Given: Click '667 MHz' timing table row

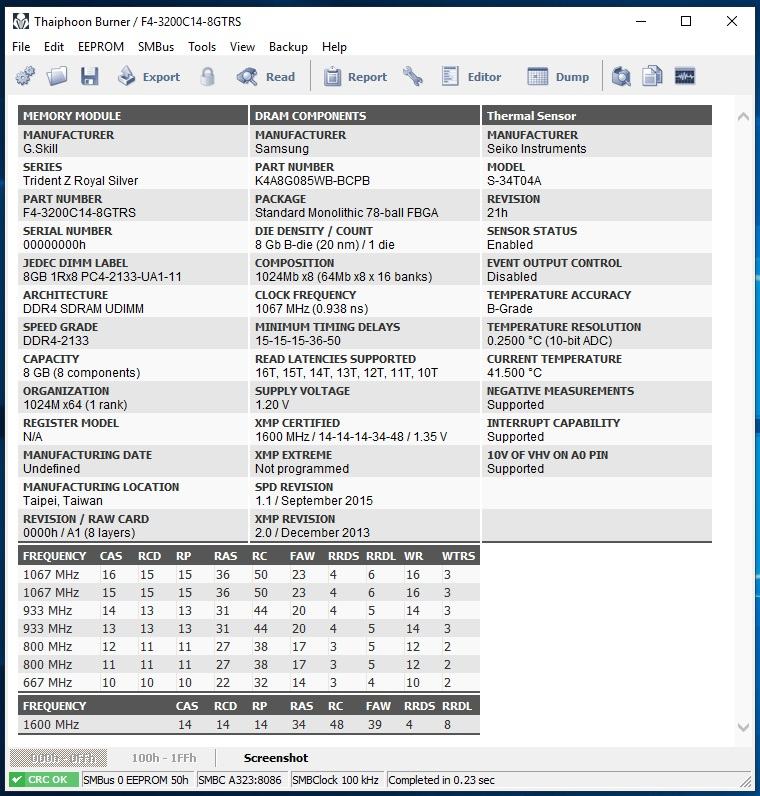Looking at the screenshot, I should tap(249, 682).
